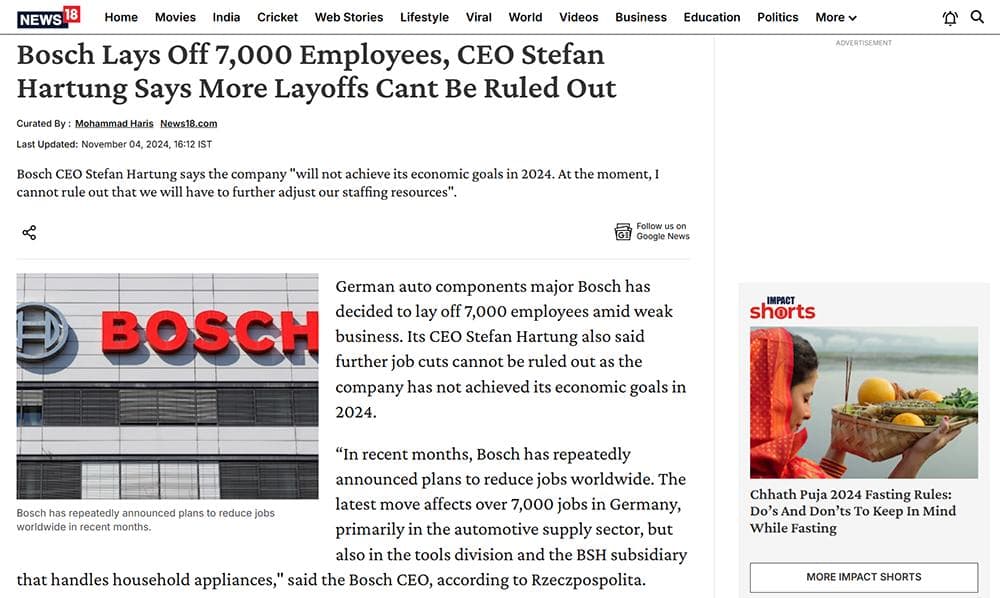The image size is (1000, 598).
Task: Expand the More menu dropdown
Action: coord(836,17)
